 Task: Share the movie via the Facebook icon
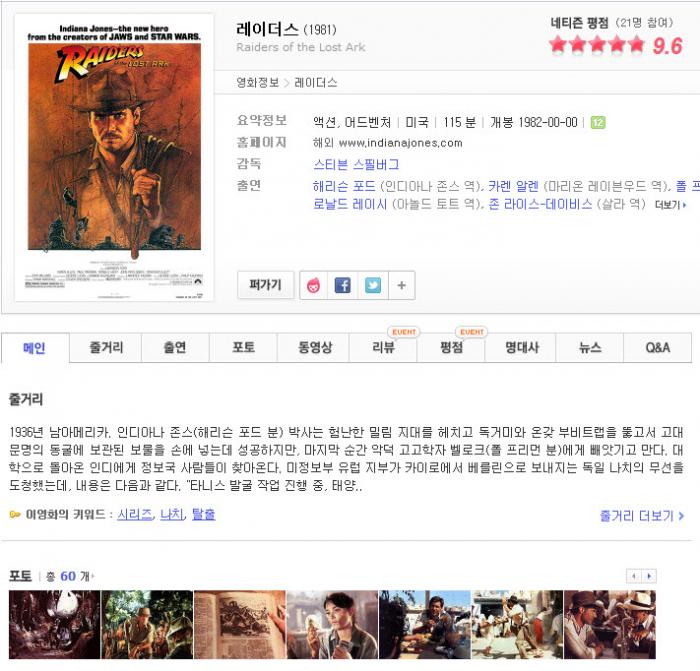[x=342, y=285]
